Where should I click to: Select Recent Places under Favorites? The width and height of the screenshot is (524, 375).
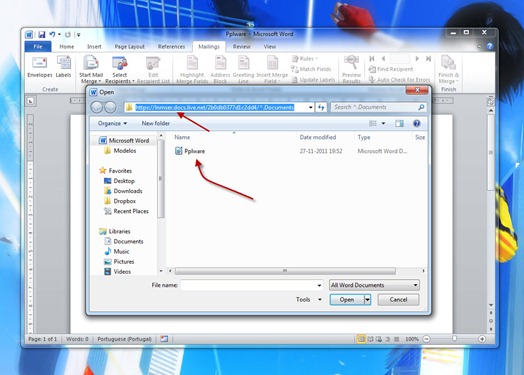point(126,211)
